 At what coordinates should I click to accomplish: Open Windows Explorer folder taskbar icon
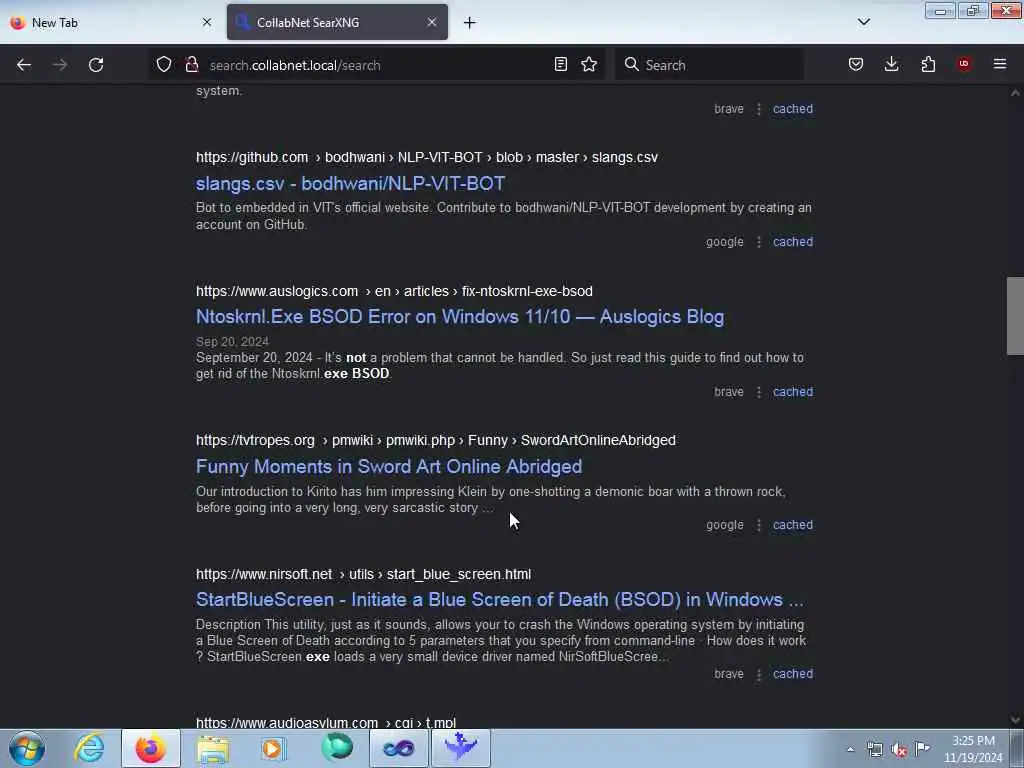pyautogui.click(x=212, y=748)
